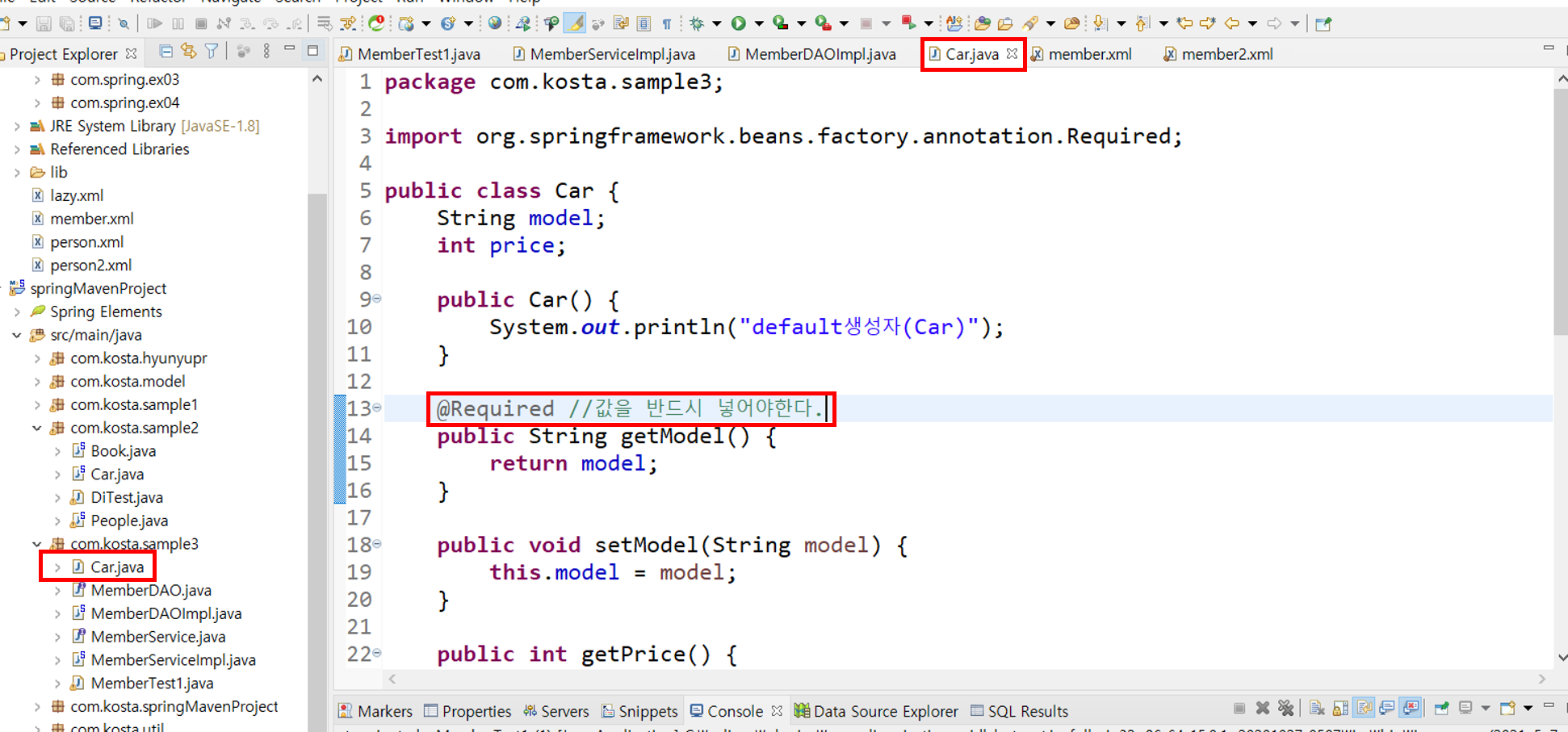Collapse the com.kosta.sample3 package

[37, 544]
